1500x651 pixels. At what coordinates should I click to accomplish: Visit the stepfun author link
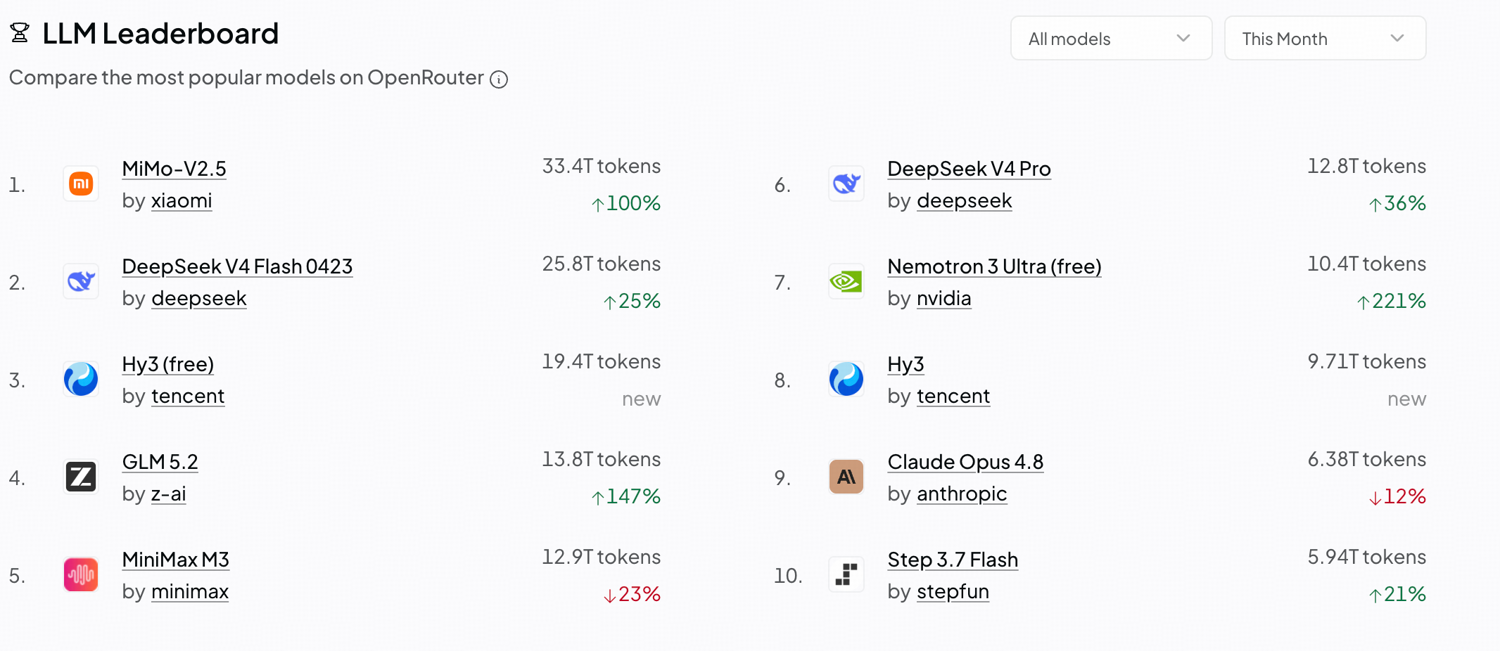(953, 591)
